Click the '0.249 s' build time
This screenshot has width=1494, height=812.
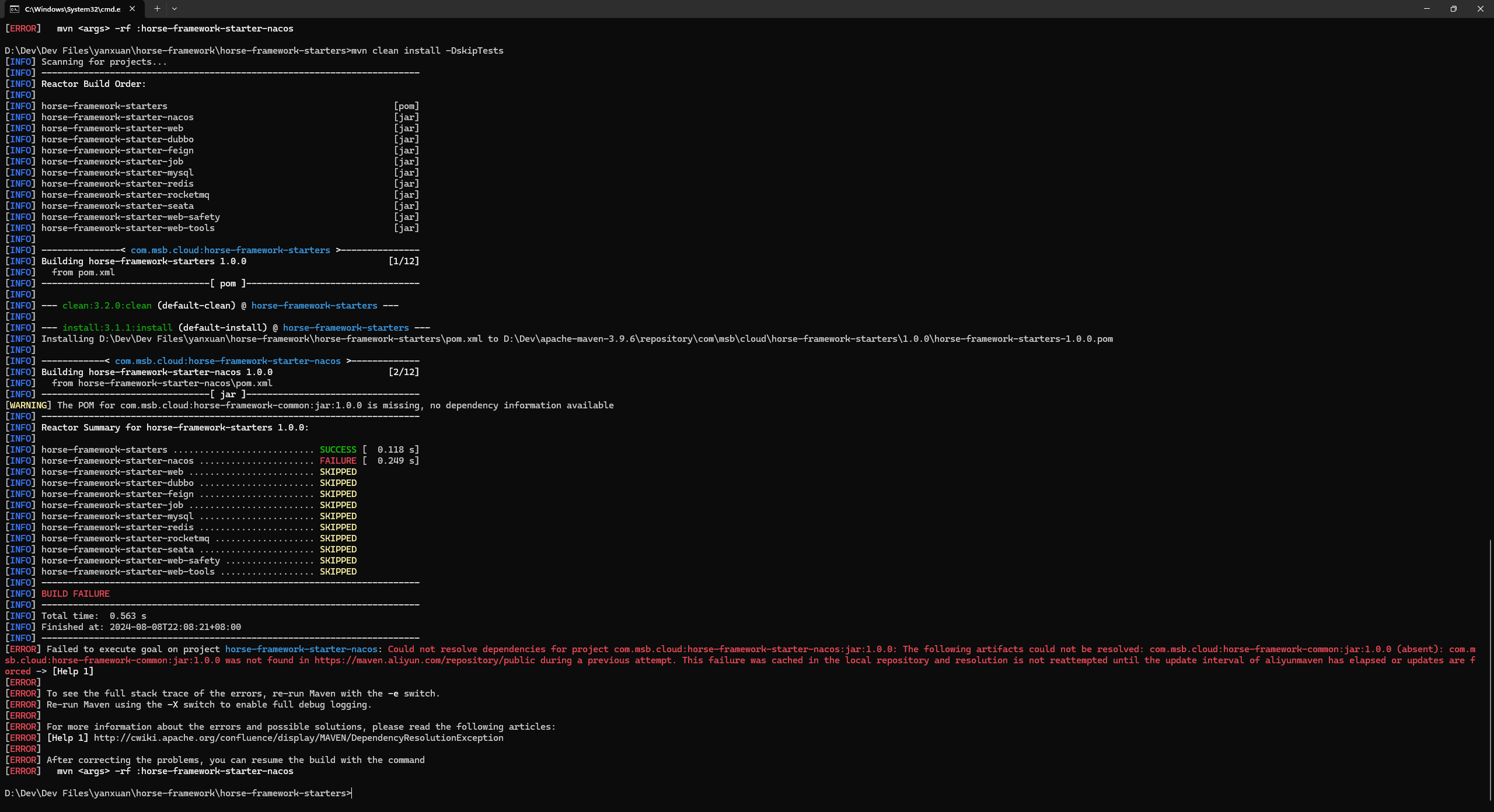click(x=396, y=461)
